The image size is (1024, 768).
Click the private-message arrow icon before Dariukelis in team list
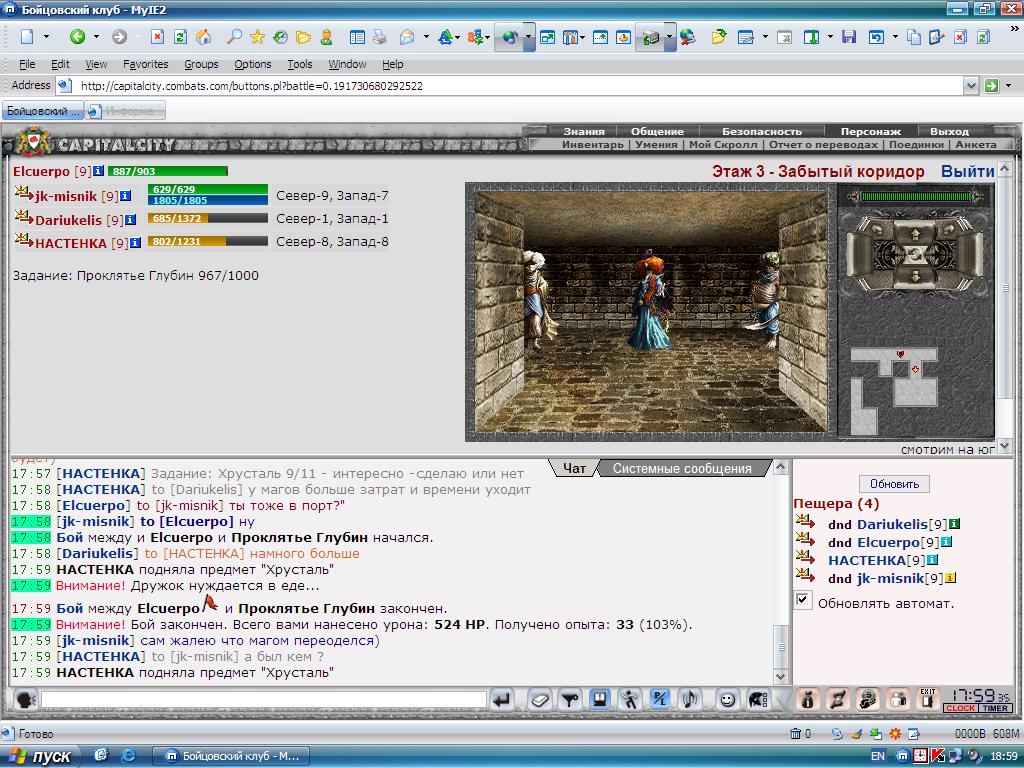point(24,217)
